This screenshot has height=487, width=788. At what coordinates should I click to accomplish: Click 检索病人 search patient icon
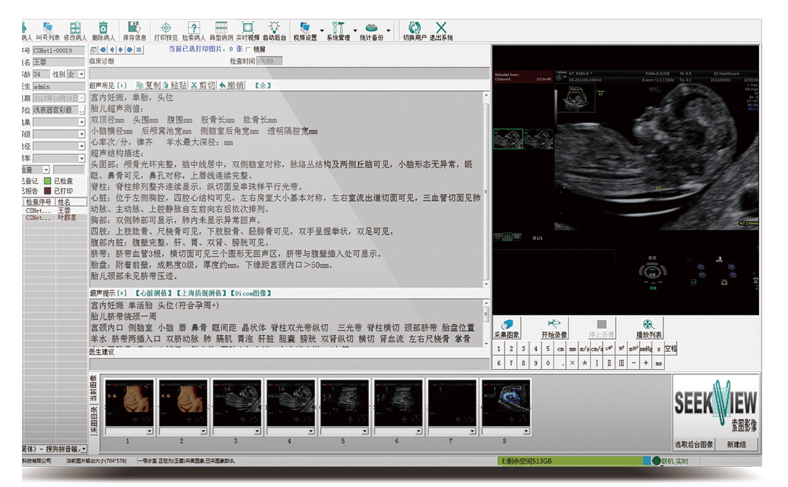(x=193, y=31)
